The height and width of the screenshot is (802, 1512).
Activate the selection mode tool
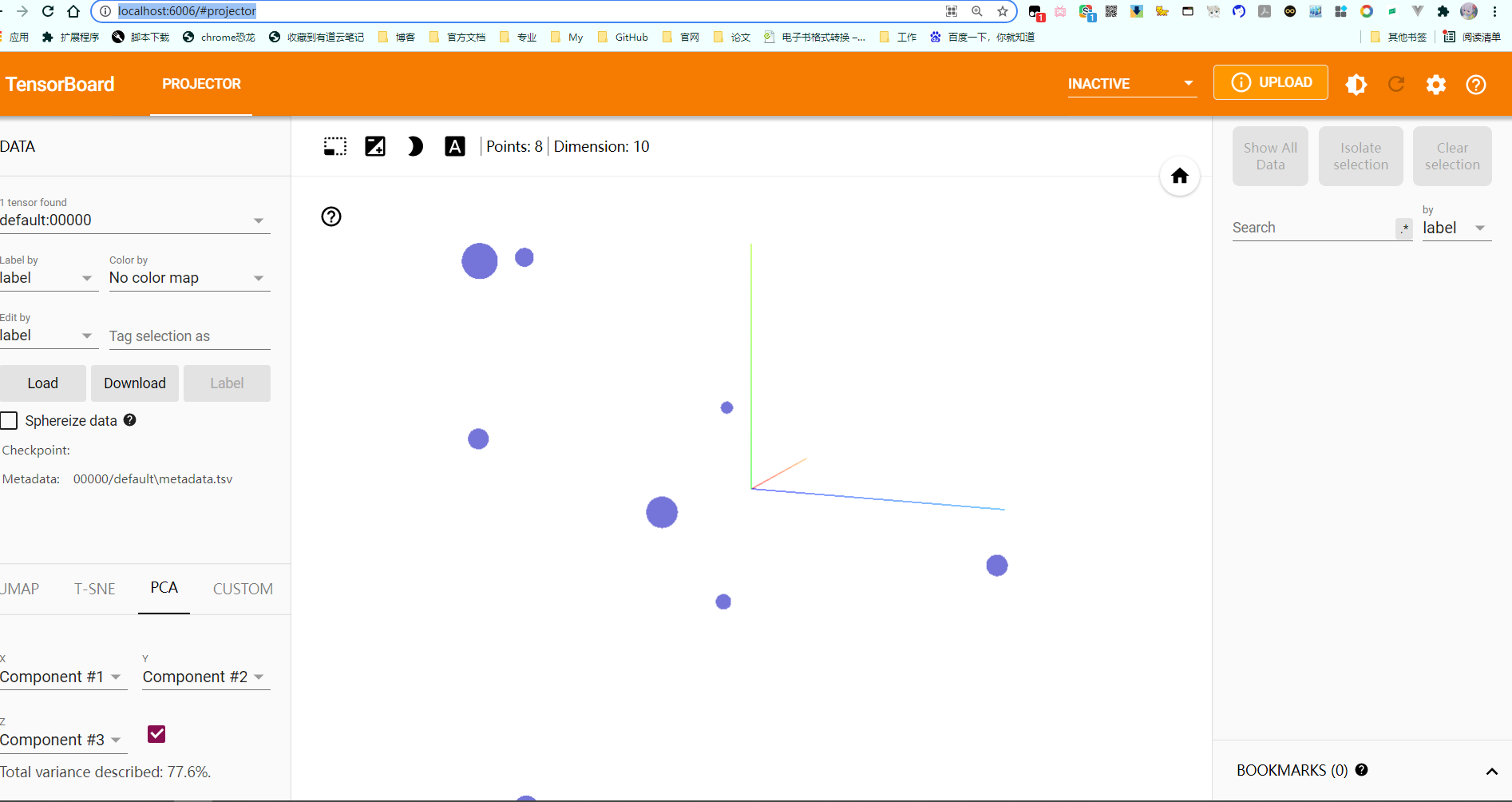click(334, 146)
